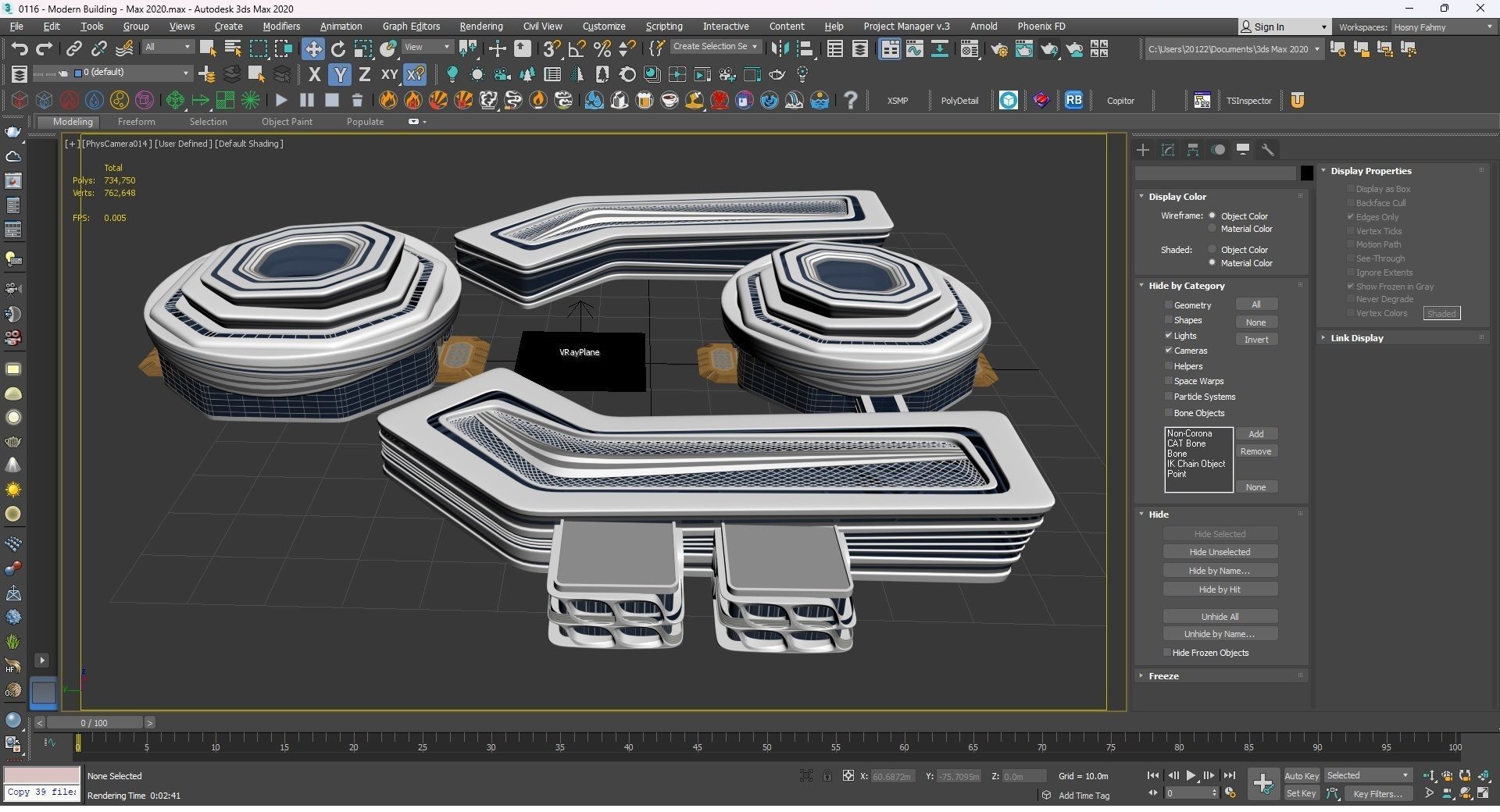Click the Hide by Name button
The image size is (1500, 812).
[1220, 571]
